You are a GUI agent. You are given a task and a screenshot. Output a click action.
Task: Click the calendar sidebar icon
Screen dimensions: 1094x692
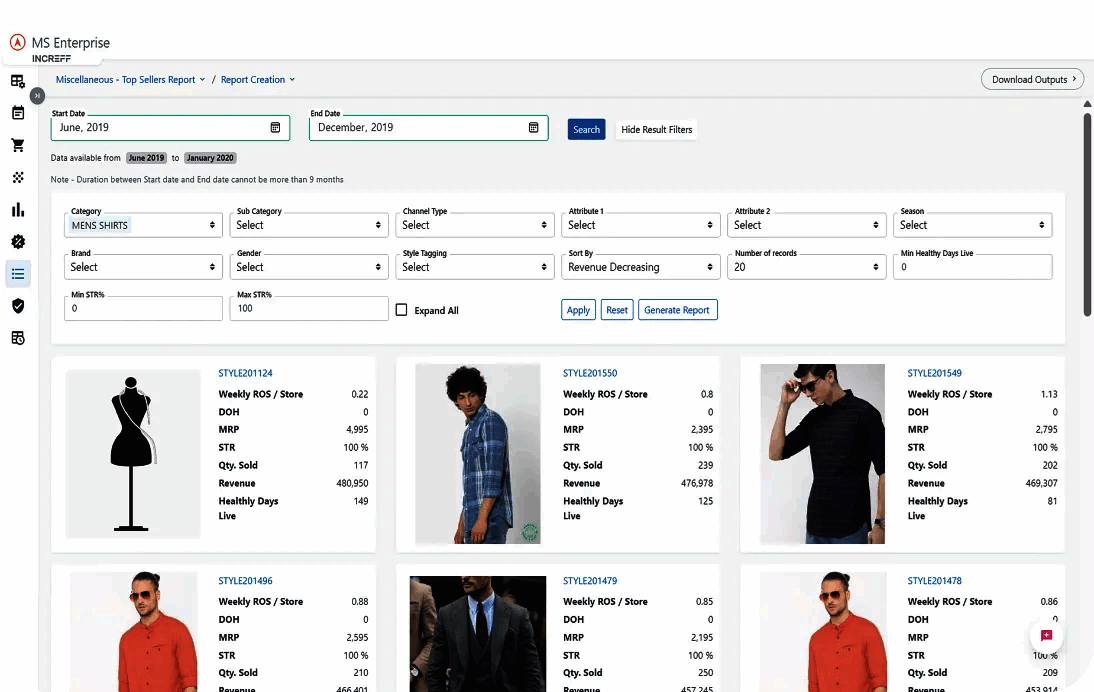point(18,113)
